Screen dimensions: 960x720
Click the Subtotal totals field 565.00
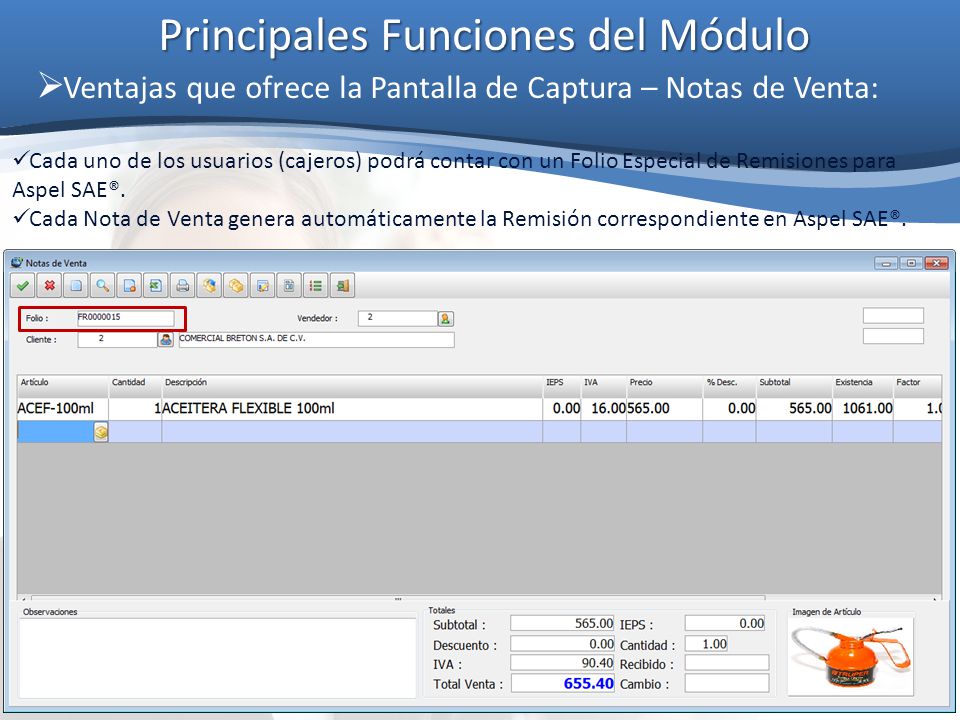562,623
